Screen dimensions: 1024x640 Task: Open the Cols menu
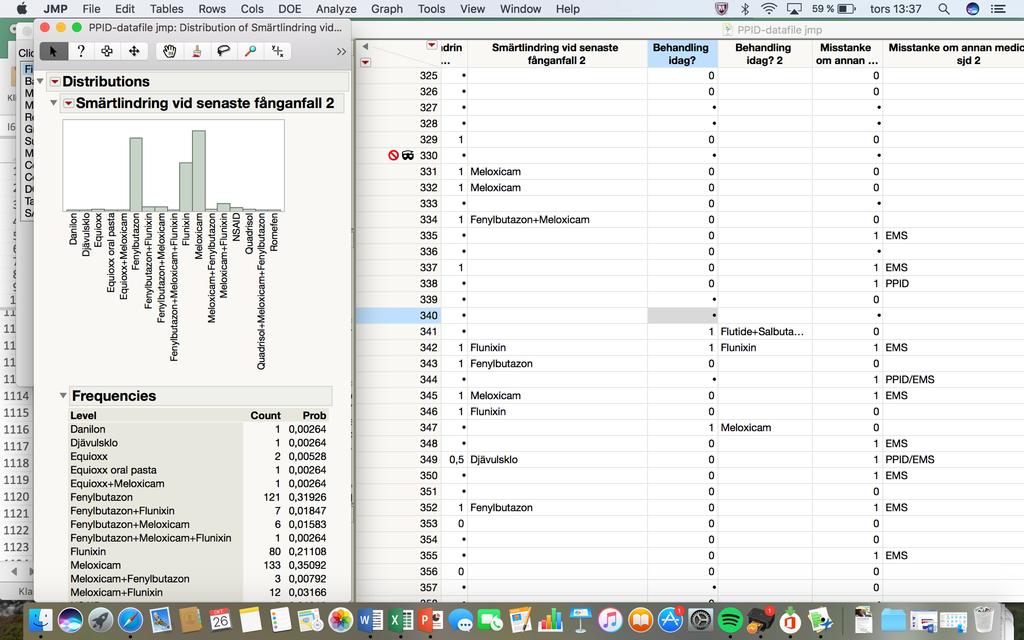tap(251, 9)
